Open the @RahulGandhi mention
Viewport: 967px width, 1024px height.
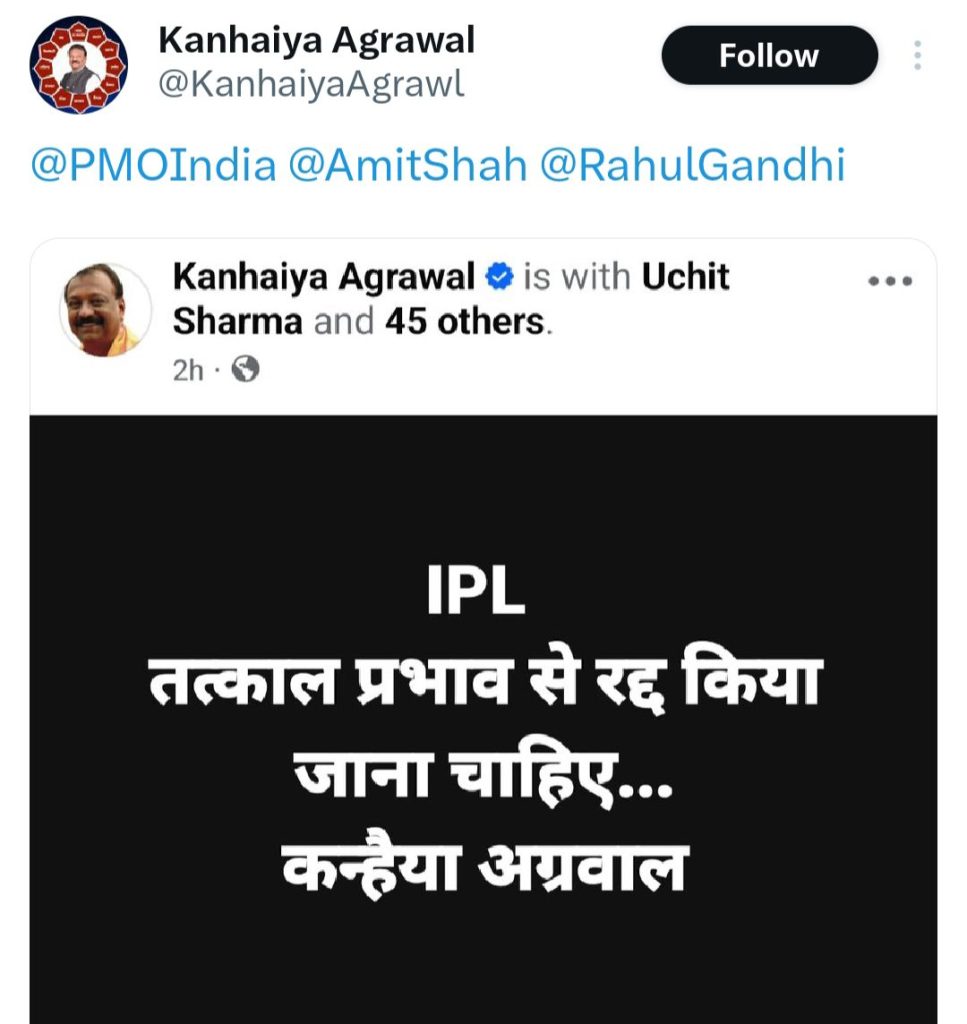[693, 165]
